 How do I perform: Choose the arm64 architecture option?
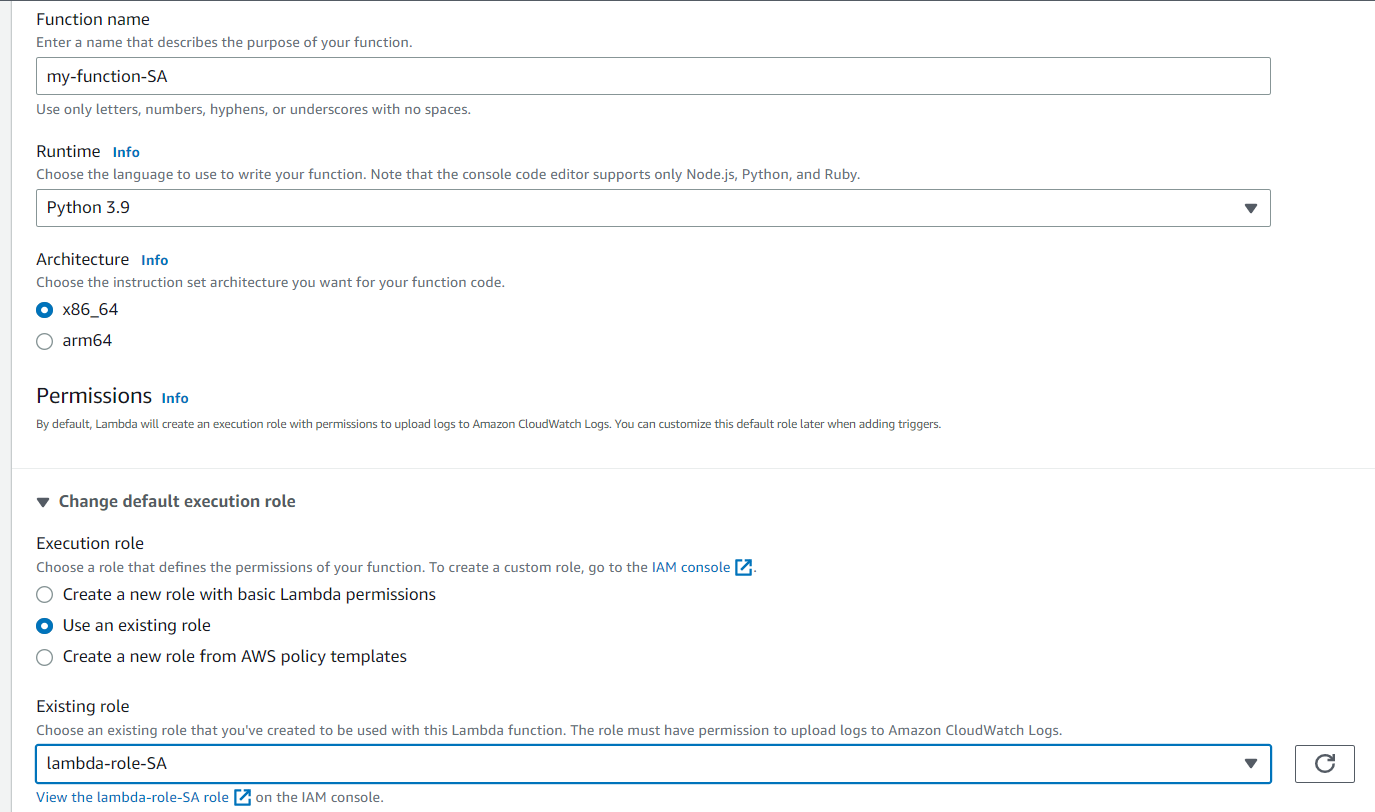tap(44, 341)
